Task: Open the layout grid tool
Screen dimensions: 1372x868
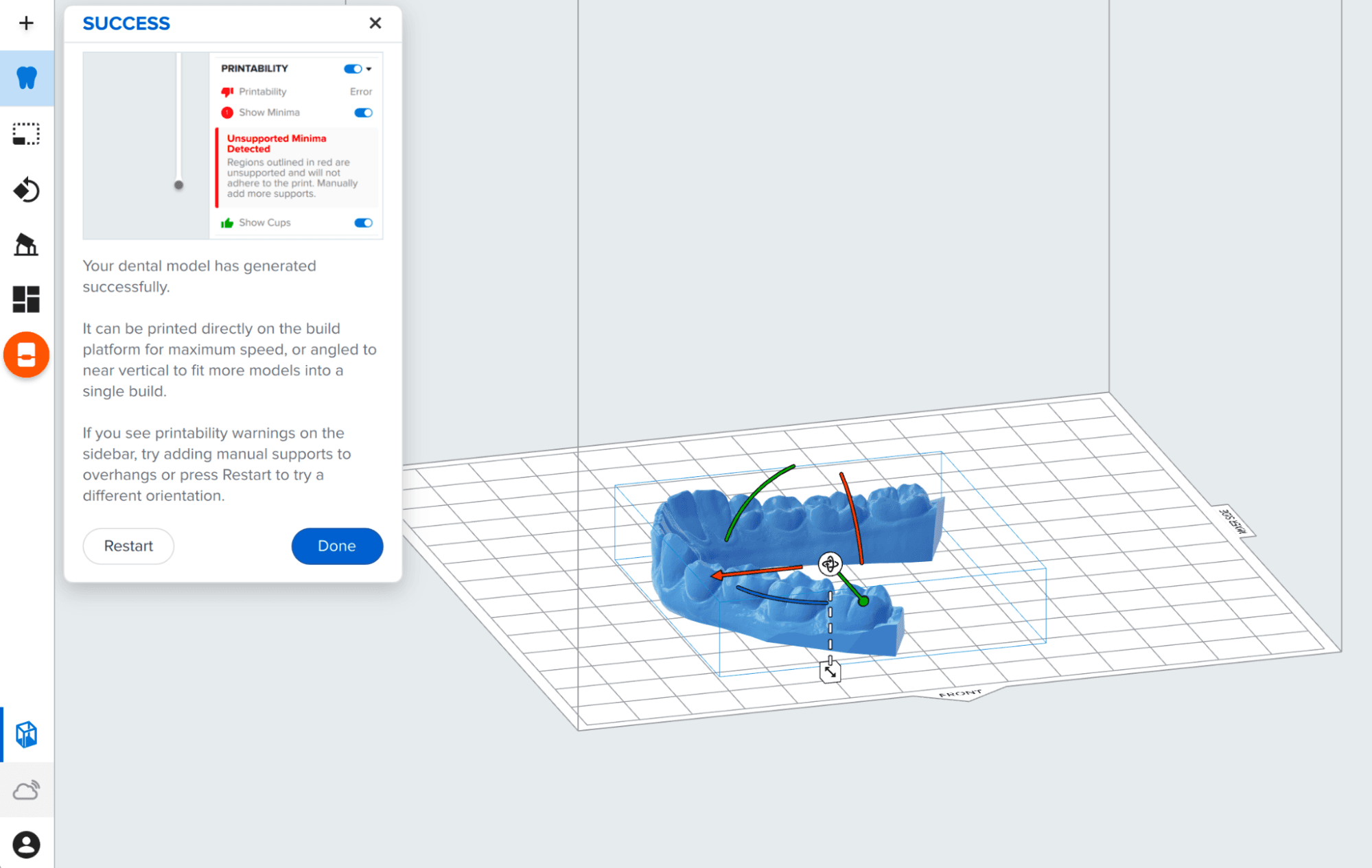Action: click(26, 299)
